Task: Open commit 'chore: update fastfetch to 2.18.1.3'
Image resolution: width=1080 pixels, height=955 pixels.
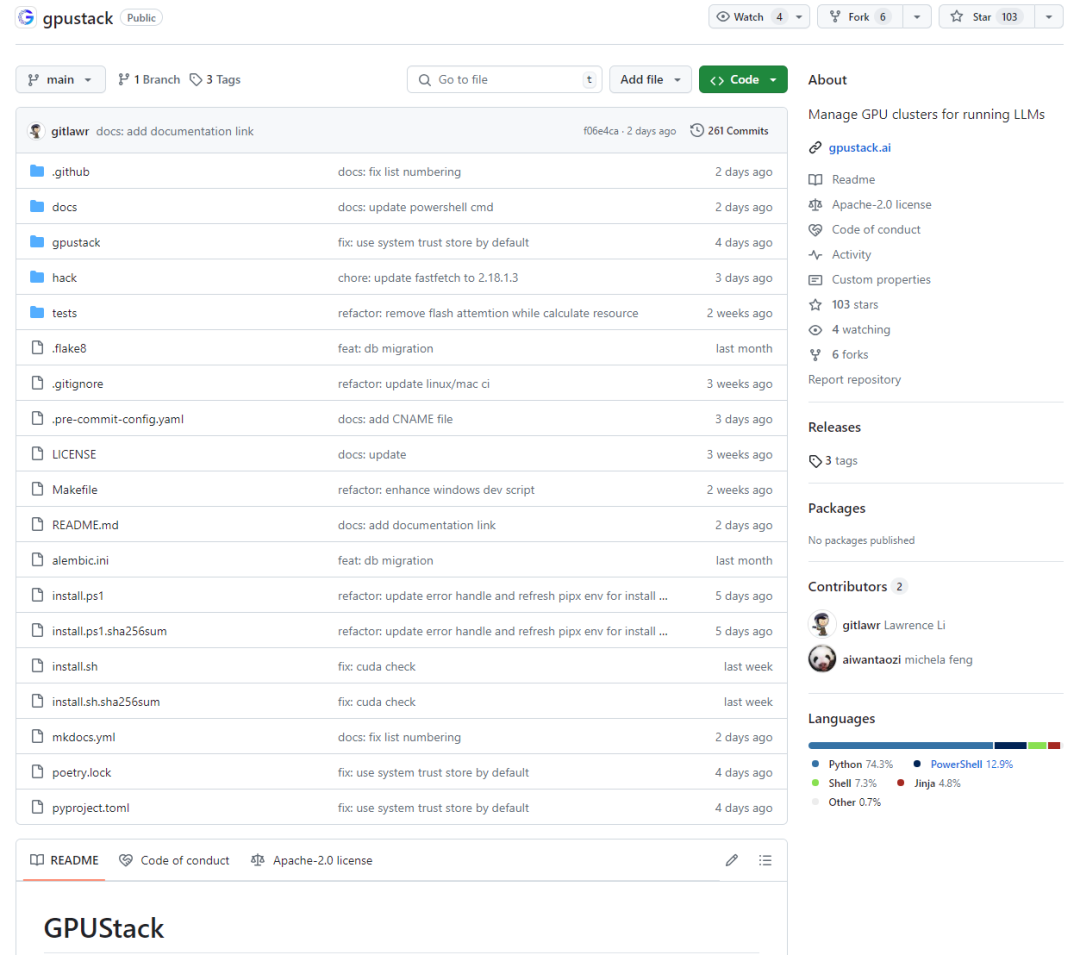Action: coord(428,277)
